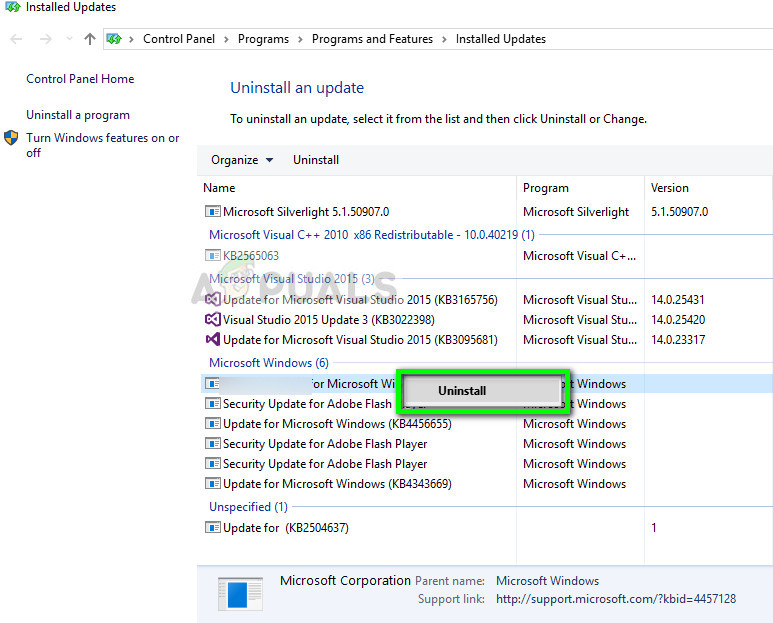This screenshot has height=623, width=773.
Task: Click version 14.0.23317 cell
Action: point(678,340)
